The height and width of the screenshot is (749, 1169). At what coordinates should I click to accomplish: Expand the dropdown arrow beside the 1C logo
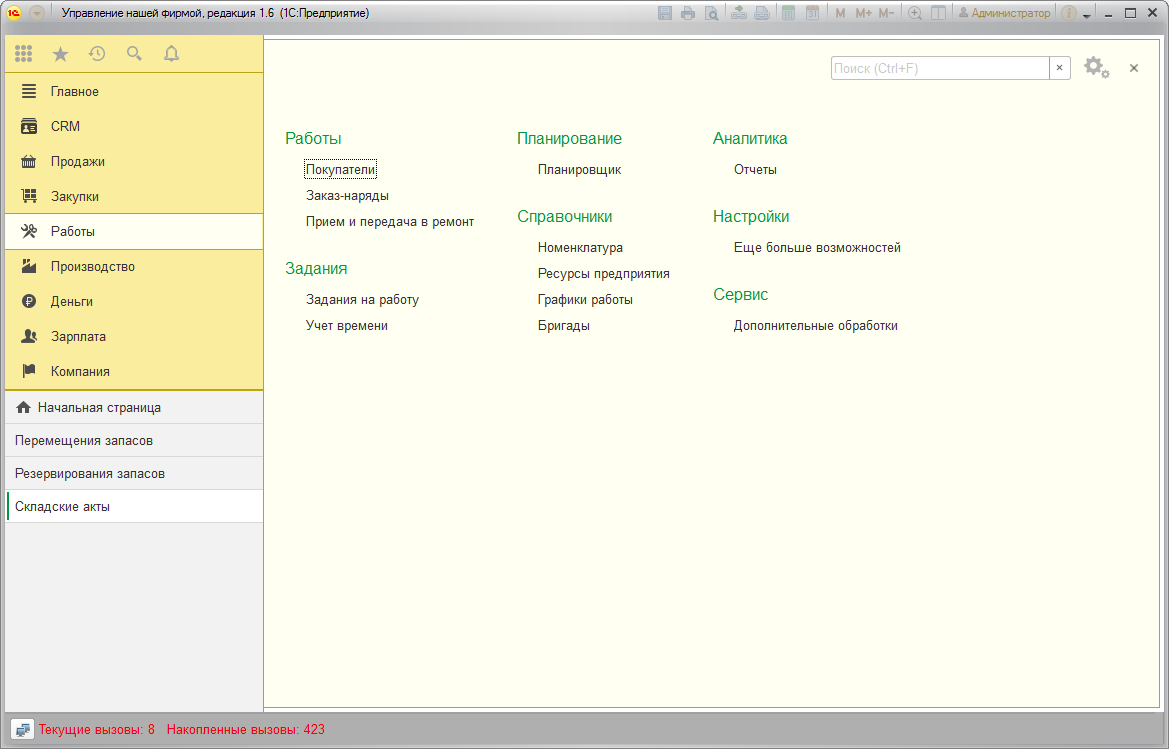tap(37, 13)
